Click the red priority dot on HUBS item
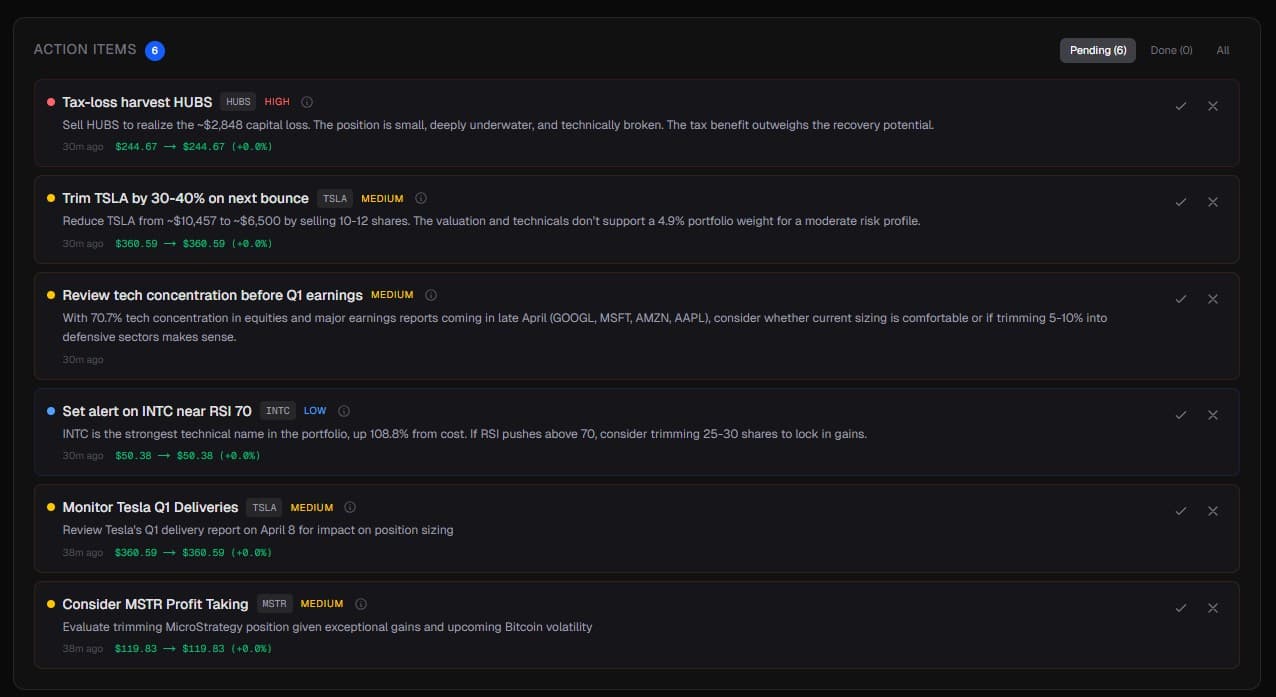This screenshot has height=697, width=1276. [51, 100]
